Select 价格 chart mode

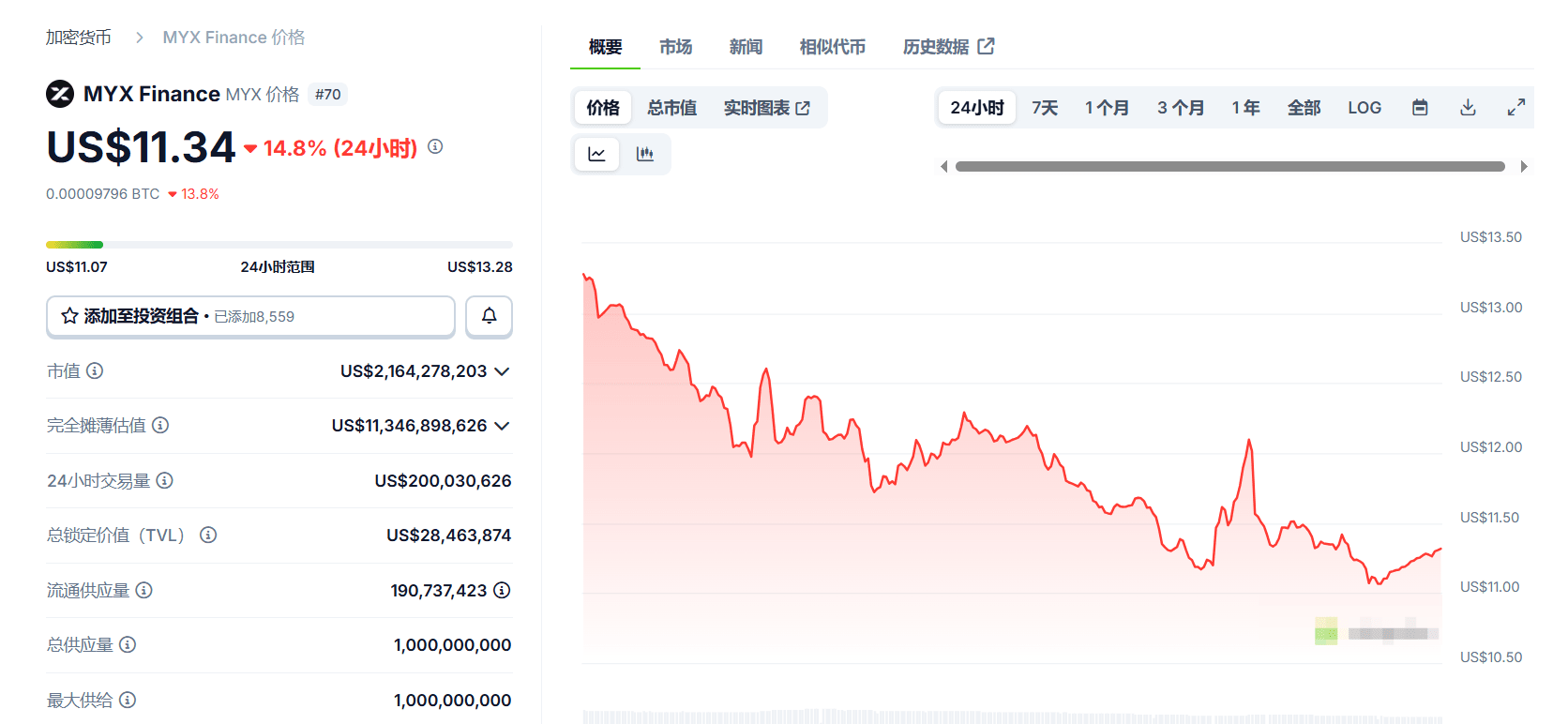(x=603, y=108)
